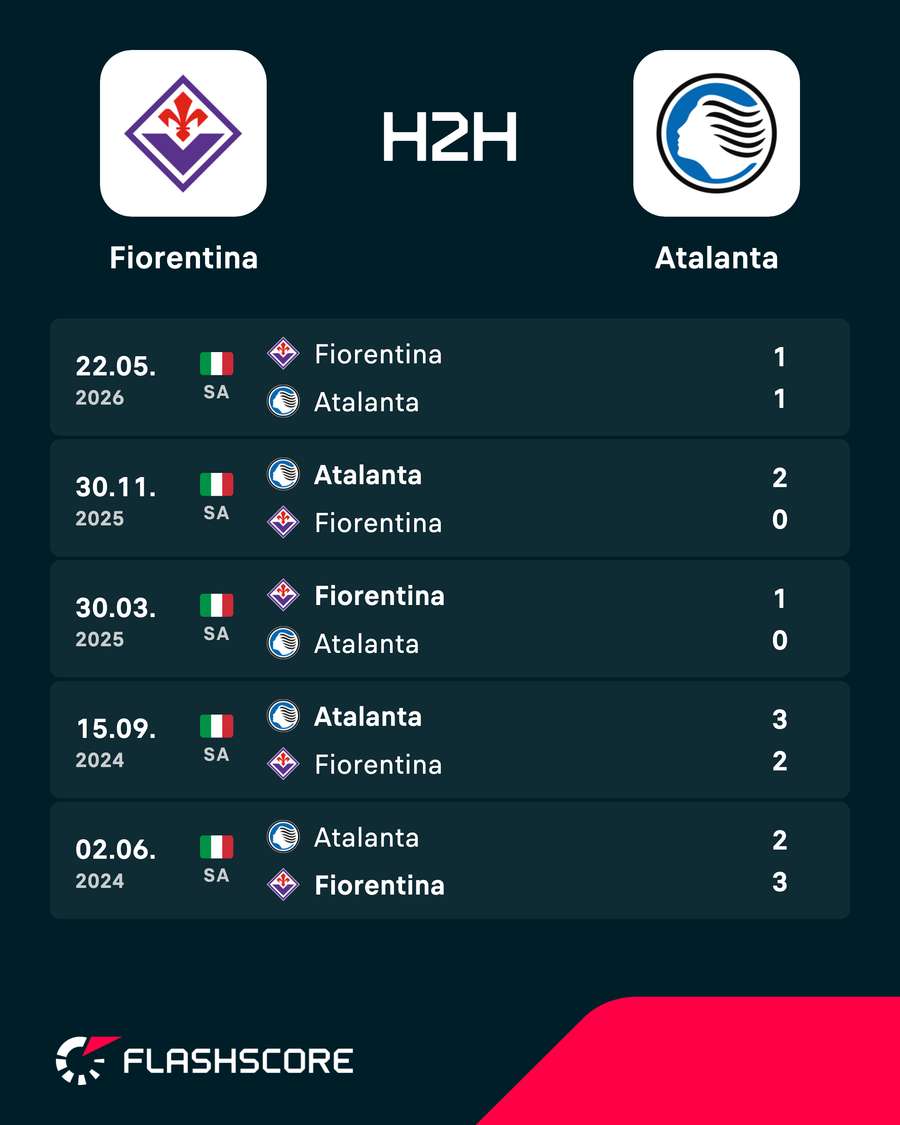
Task: Click the Atalanta badge in the 15.09.2024 row
Action: [x=283, y=716]
